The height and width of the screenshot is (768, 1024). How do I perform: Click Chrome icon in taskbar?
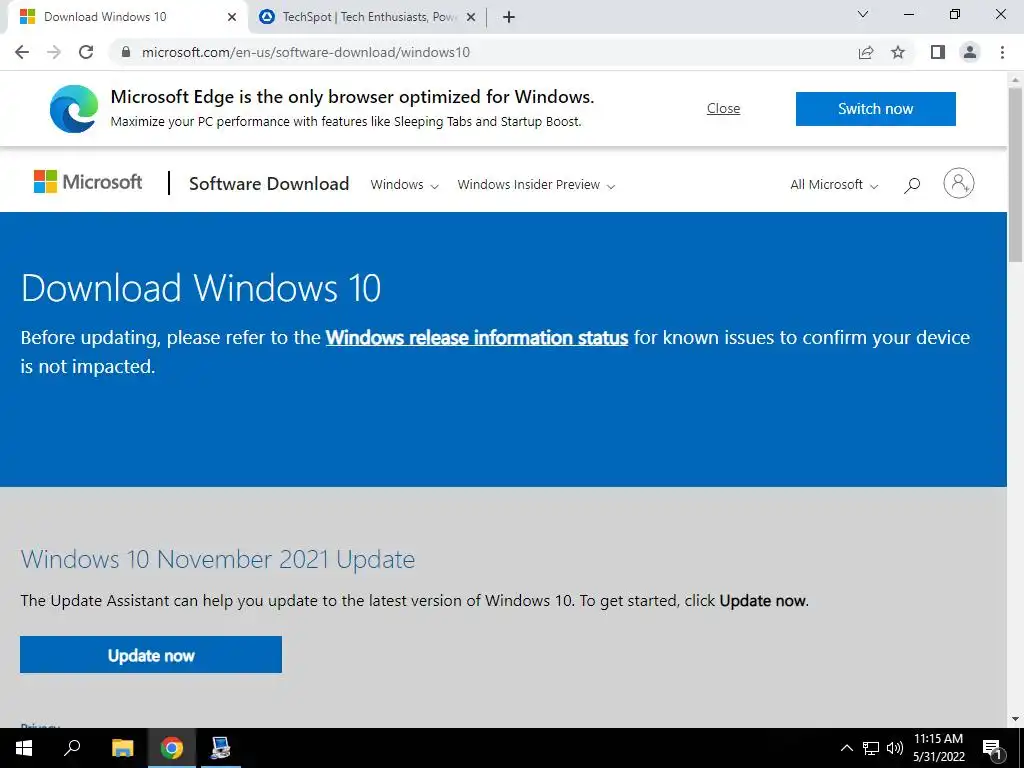tap(172, 748)
